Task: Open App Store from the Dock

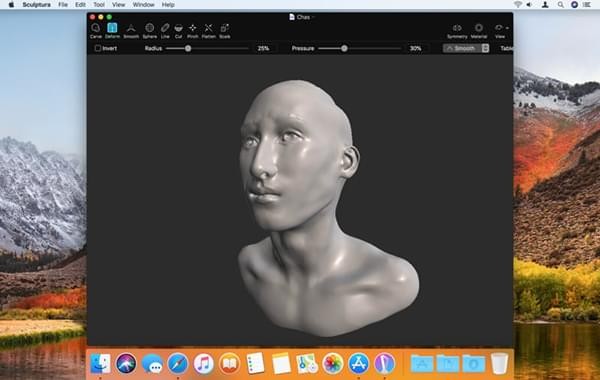Action: coord(359,363)
